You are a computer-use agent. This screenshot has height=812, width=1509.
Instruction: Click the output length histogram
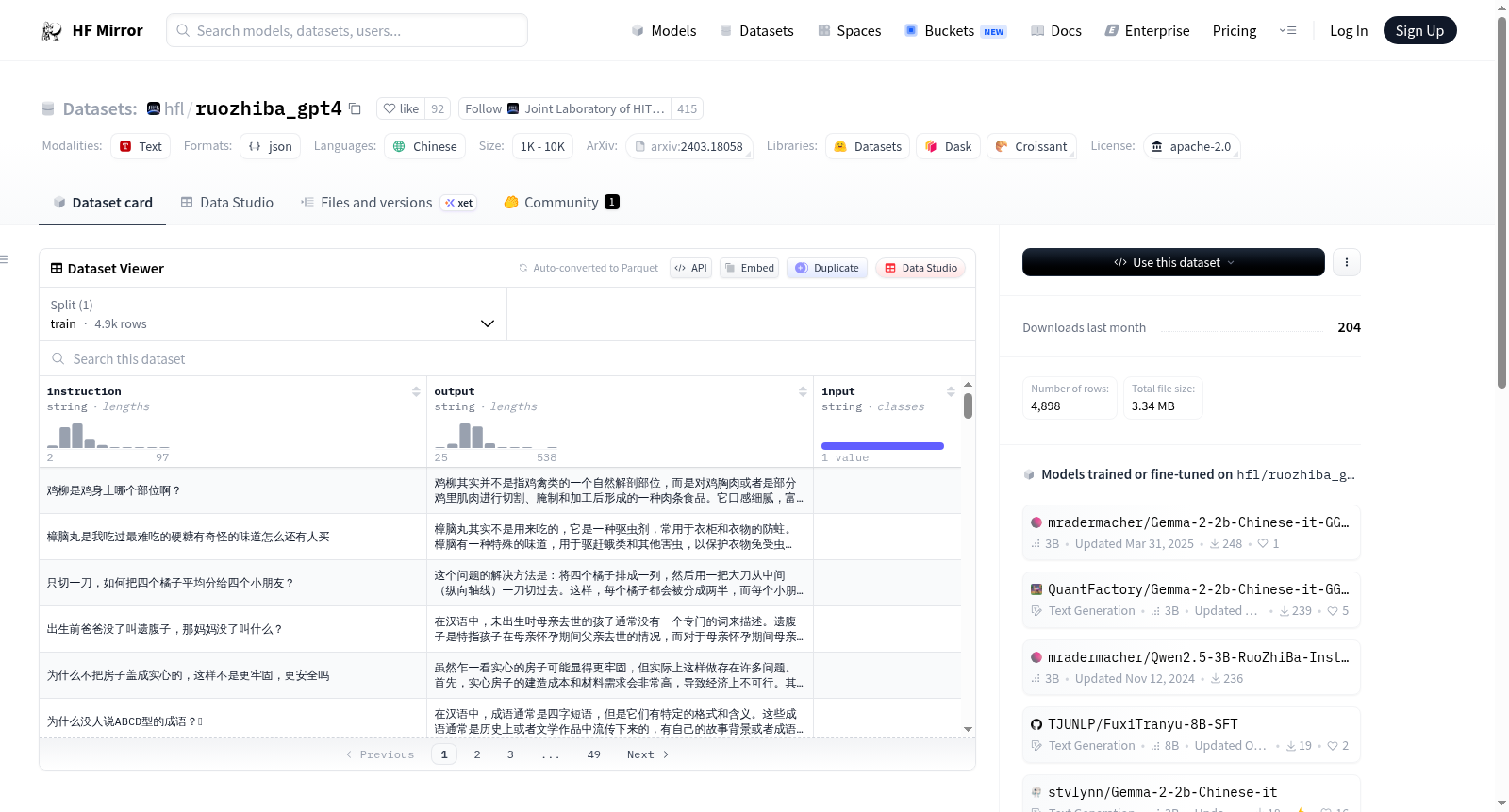(x=495, y=435)
